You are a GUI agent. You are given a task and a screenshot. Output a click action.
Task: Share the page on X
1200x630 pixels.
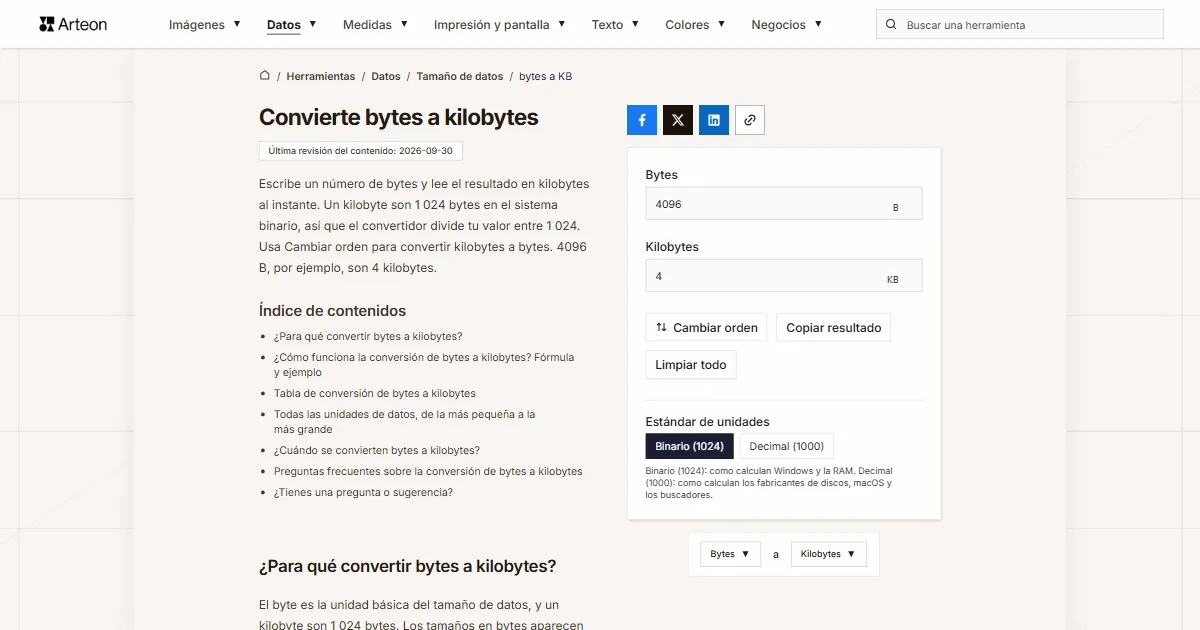(x=678, y=120)
